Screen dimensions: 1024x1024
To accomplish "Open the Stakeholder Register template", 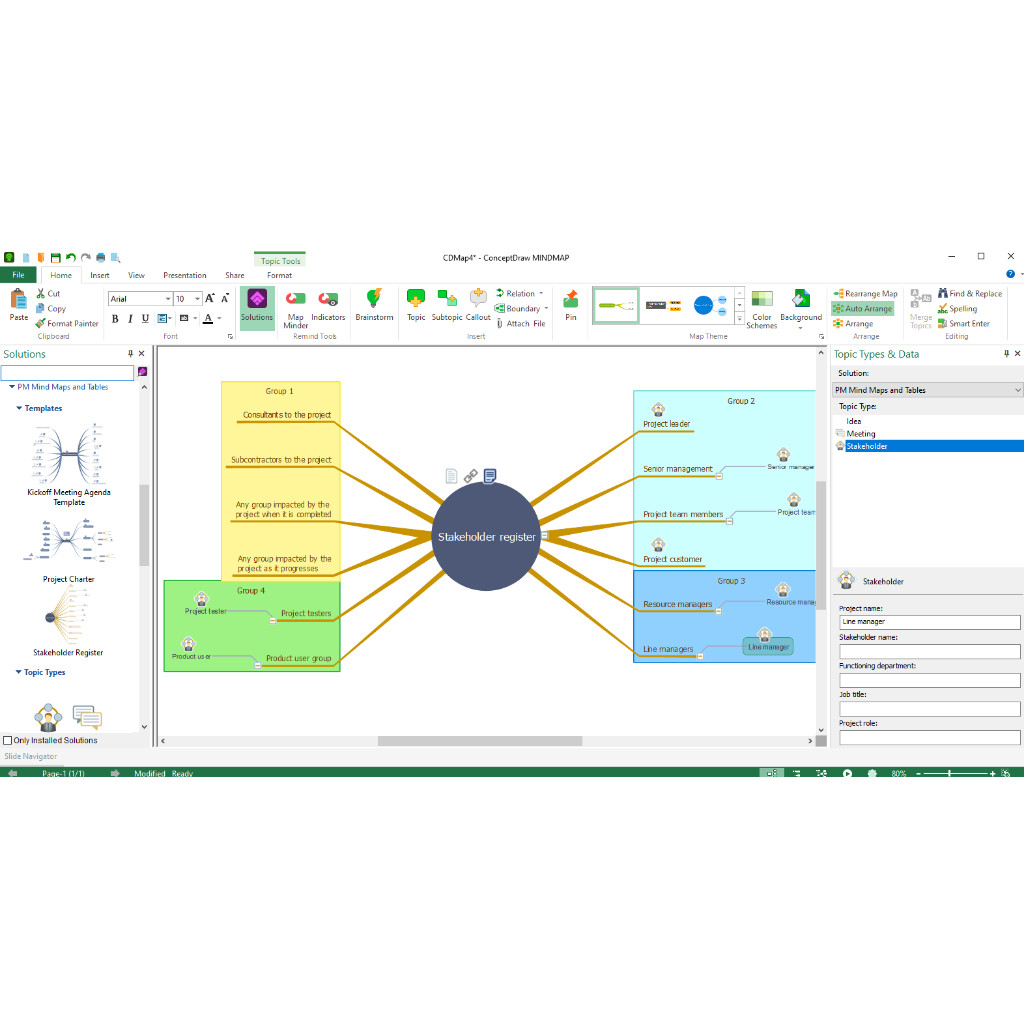I will [68, 621].
